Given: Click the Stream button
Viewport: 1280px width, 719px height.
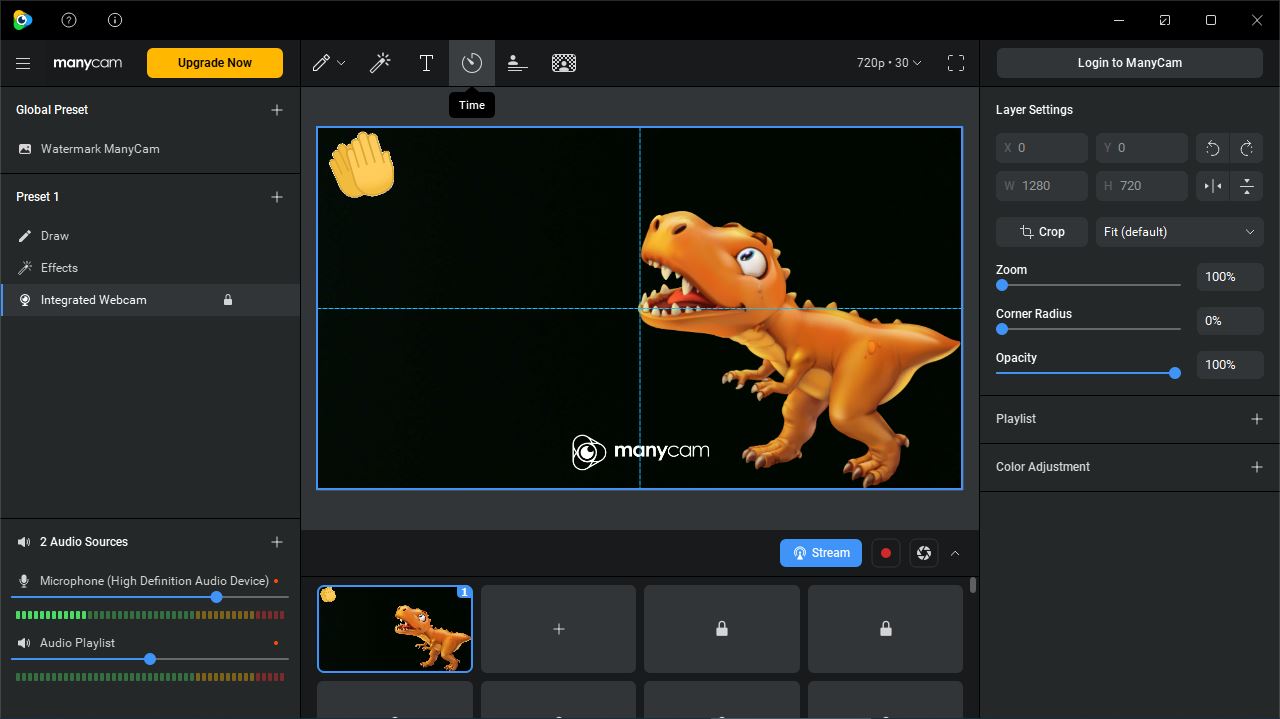Looking at the screenshot, I should tap(821, 553).
